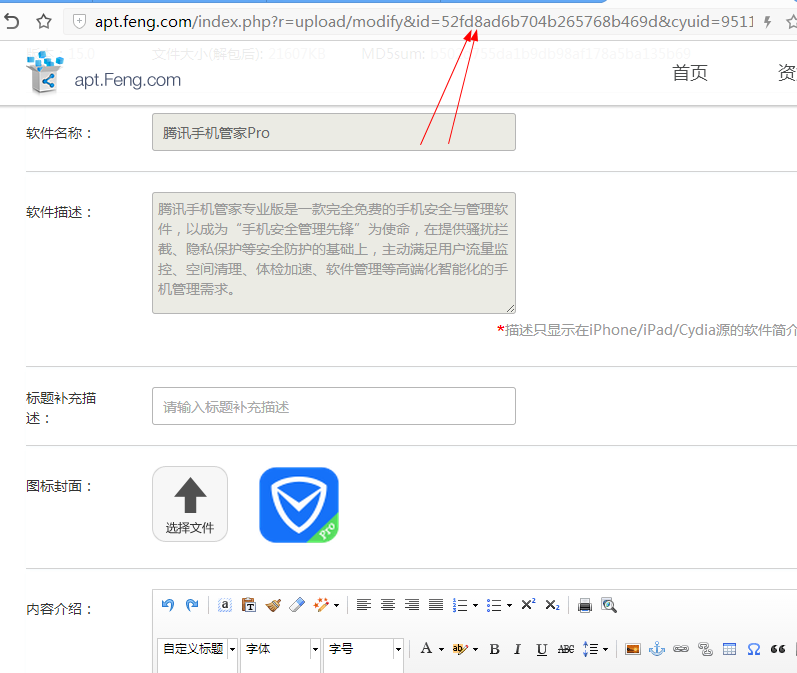Align text right in editor
This screenshot has width=797, height=673.
(x=412, y=605)
